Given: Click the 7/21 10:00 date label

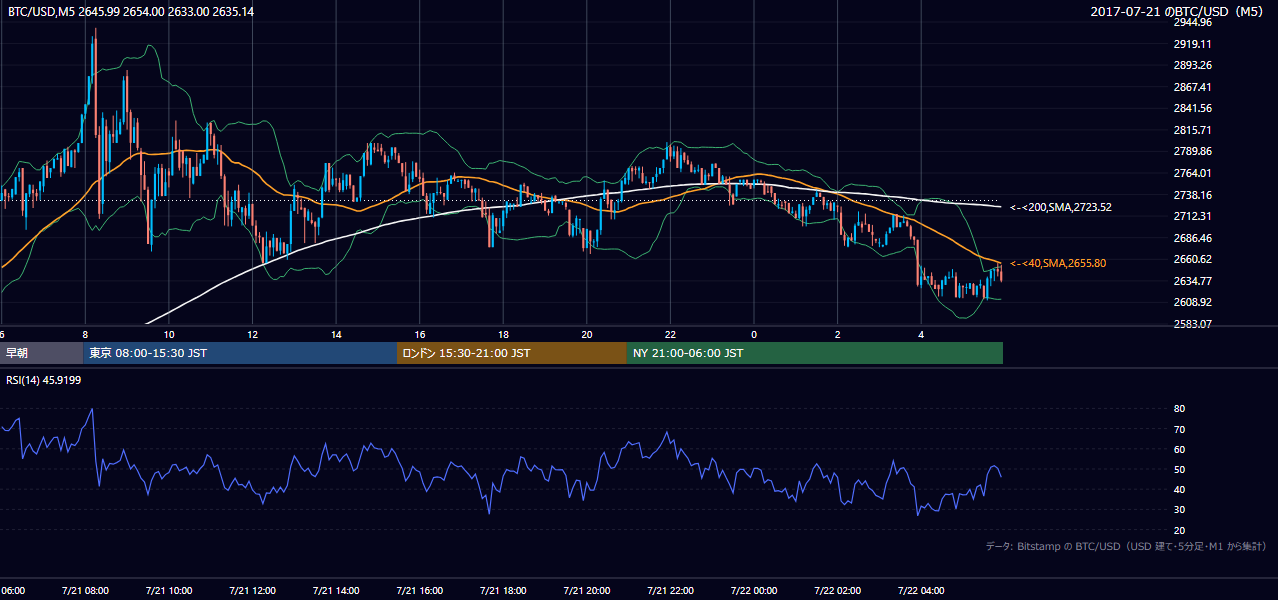Looking at the screenshot, I should (169, 590).
